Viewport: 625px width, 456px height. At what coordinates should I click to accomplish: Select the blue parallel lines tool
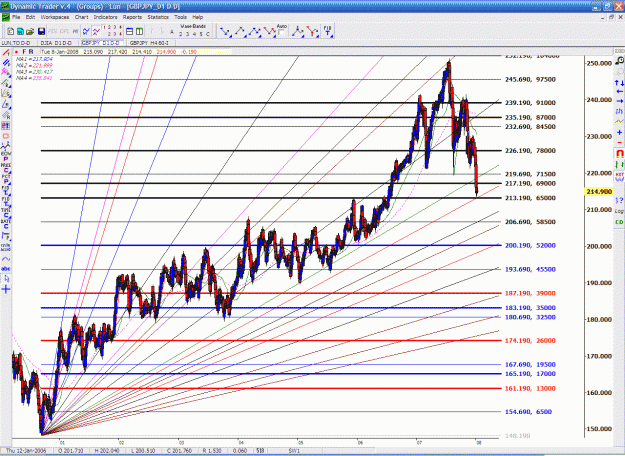tap(6, 63)
